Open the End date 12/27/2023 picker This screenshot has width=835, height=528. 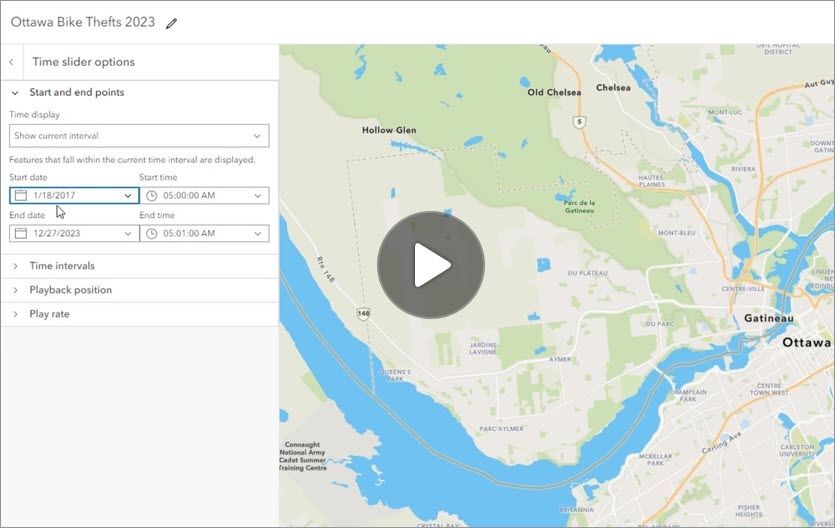point(74,233)
